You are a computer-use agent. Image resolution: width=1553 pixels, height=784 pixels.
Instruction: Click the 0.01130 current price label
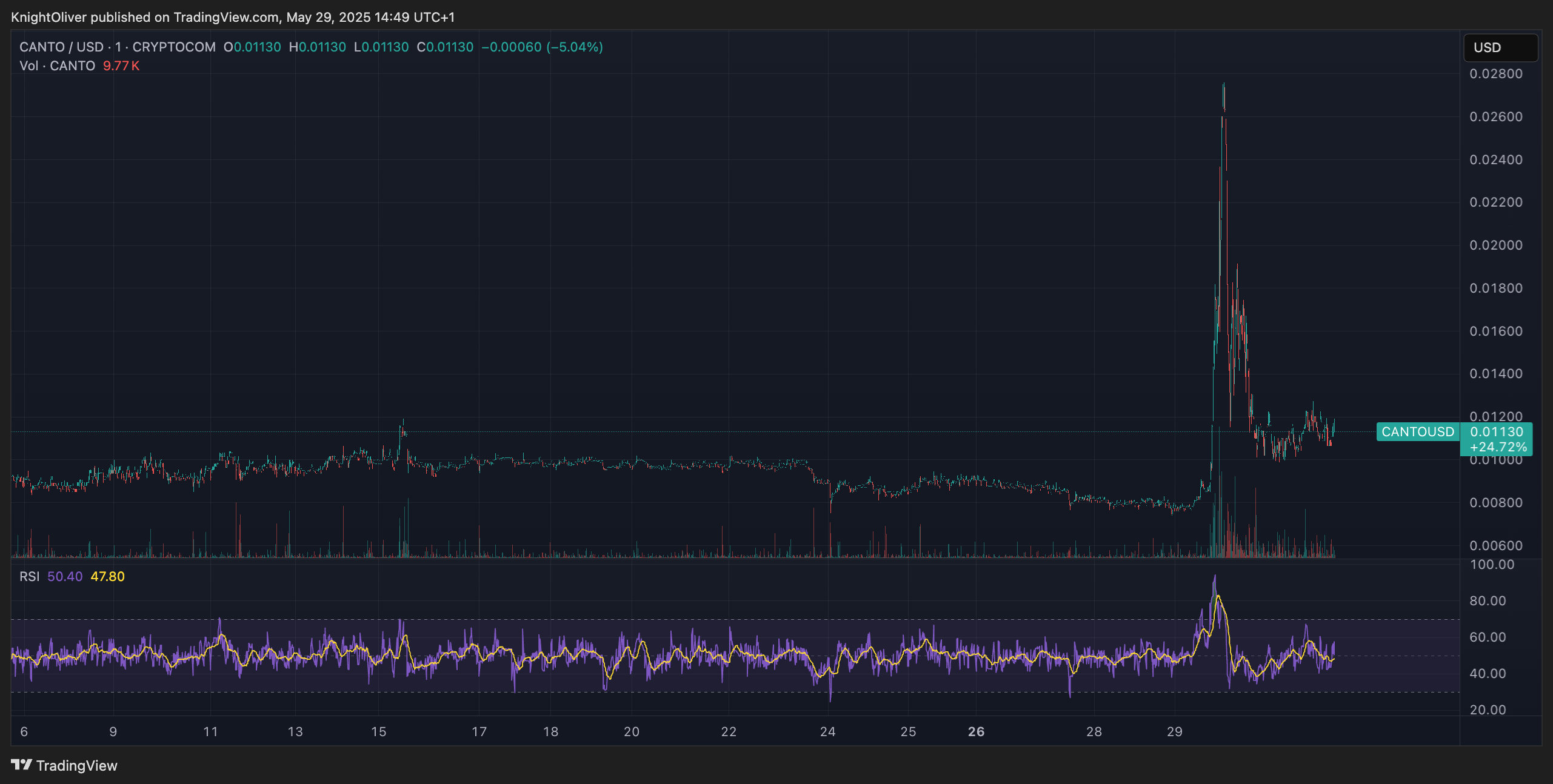(1496, 432)
